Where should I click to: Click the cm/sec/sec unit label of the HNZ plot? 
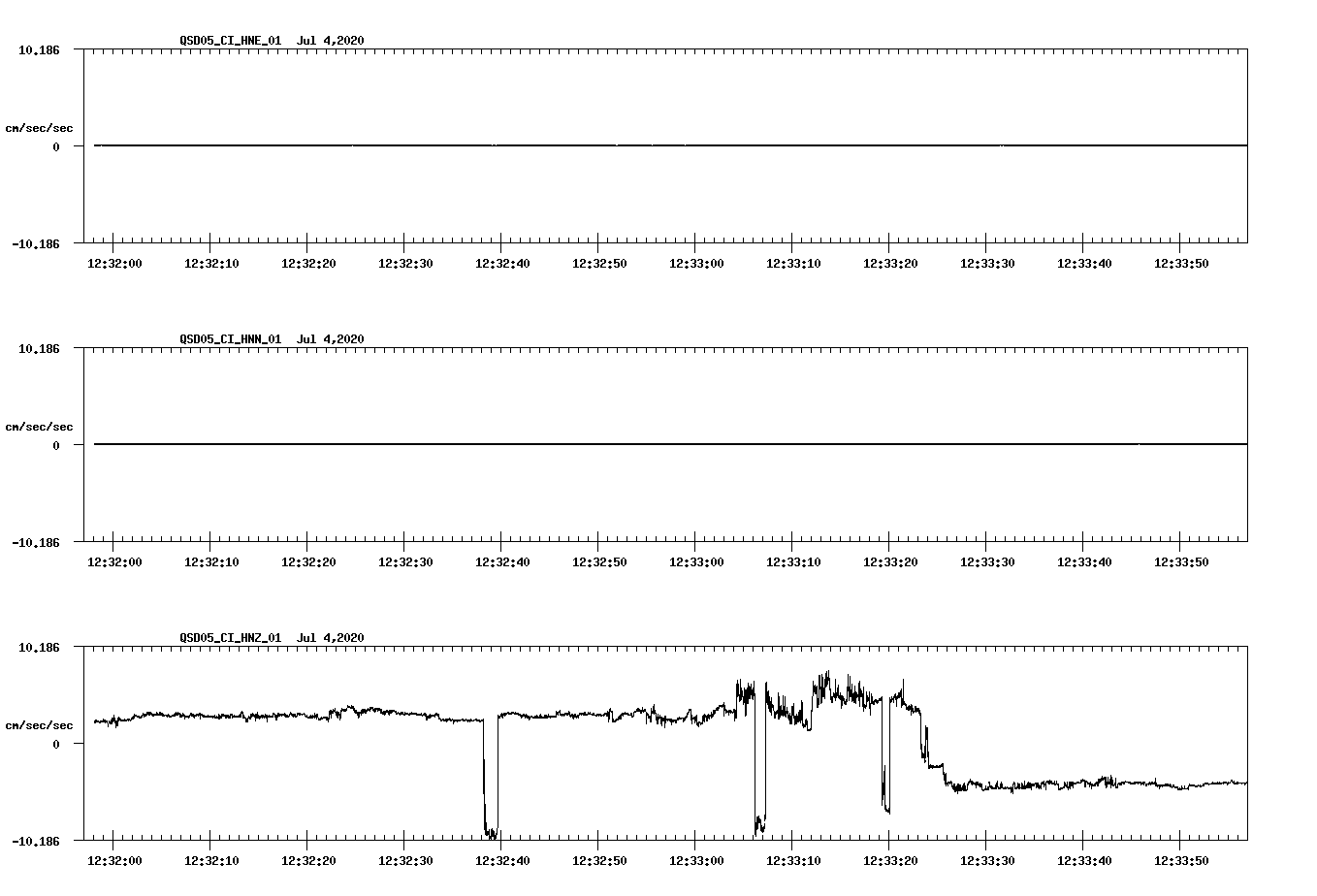tap(40, 725)
